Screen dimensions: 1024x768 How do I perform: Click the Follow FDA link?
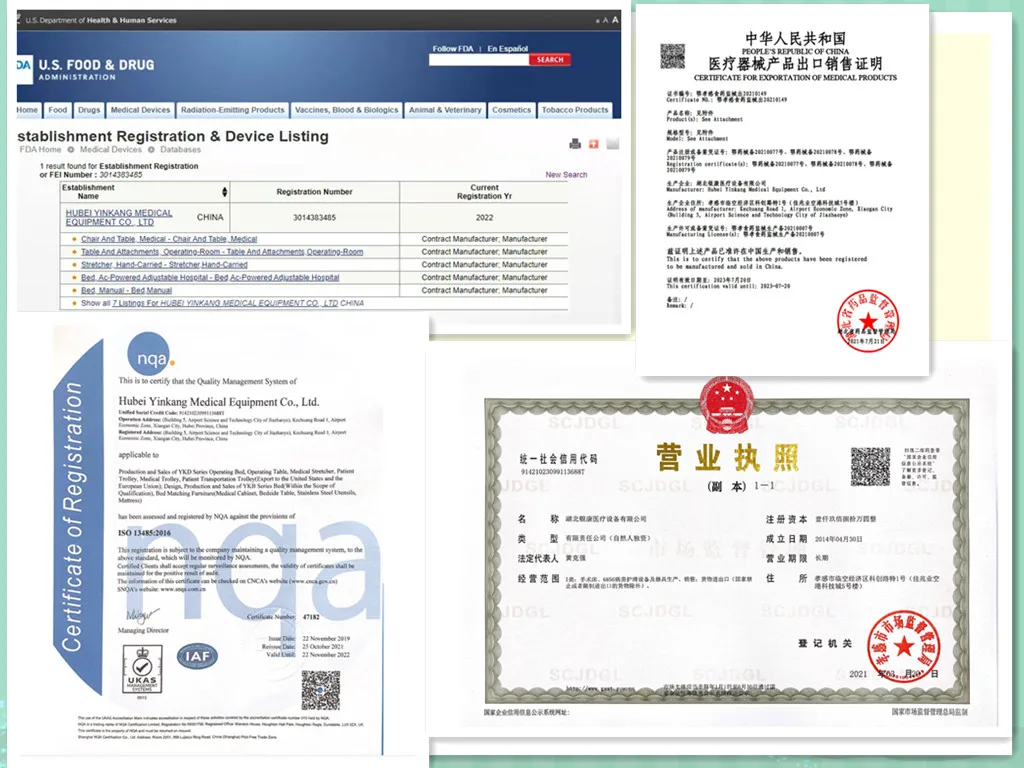click(x=453, y=48)
